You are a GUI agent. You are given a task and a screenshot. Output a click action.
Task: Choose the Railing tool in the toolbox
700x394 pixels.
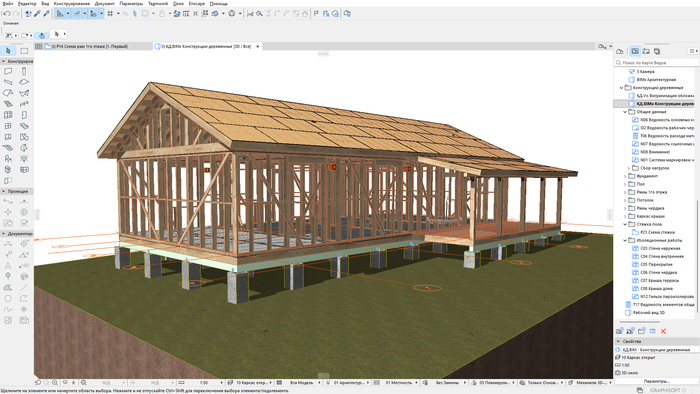coord(24,104)
